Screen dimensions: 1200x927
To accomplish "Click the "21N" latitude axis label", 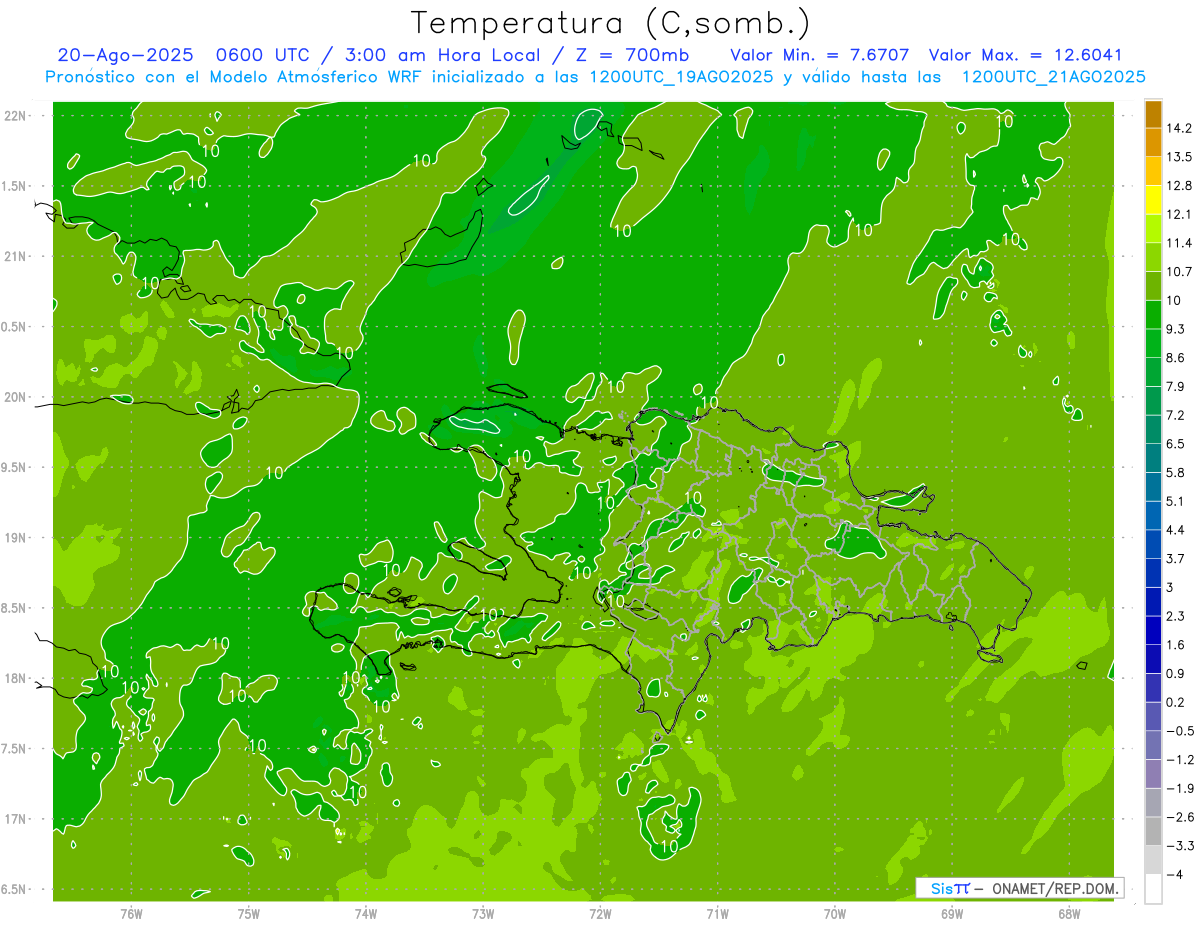I will [15, 256].
